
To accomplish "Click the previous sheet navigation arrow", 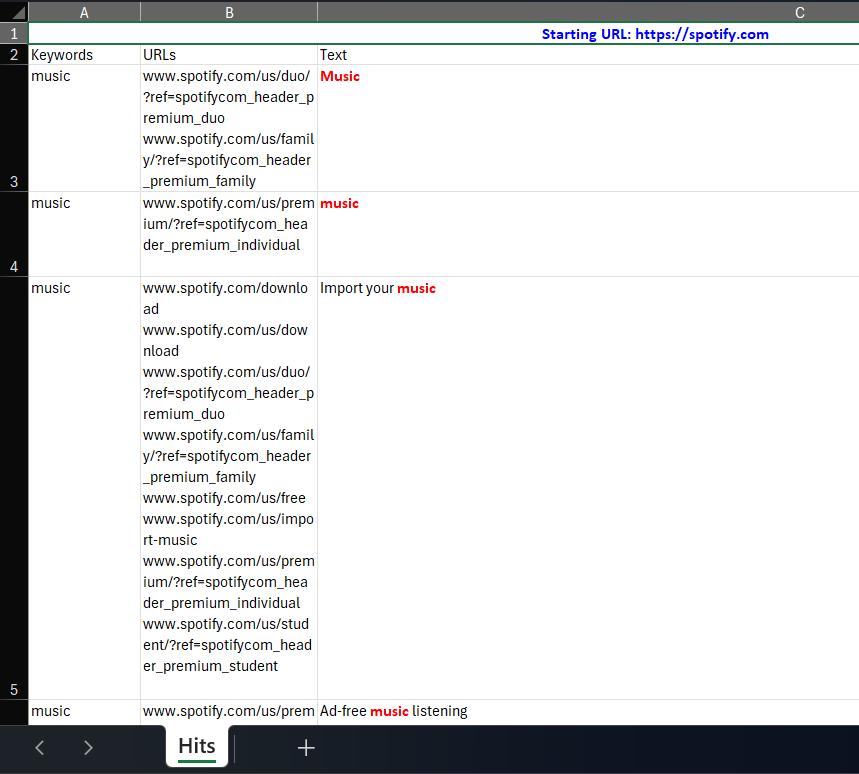I will pos(39,747).
